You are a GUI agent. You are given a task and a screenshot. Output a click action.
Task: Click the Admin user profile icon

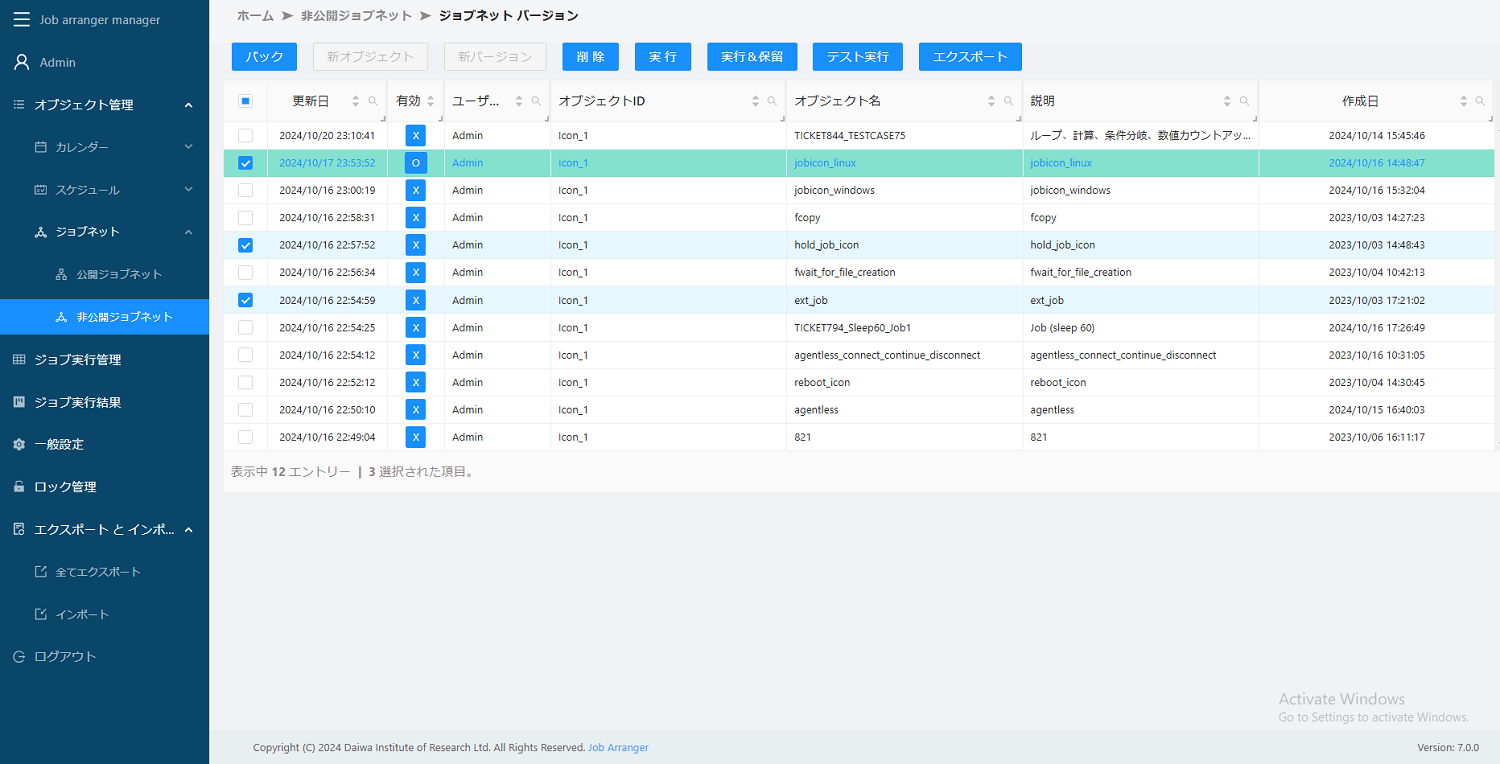[21, 62]
